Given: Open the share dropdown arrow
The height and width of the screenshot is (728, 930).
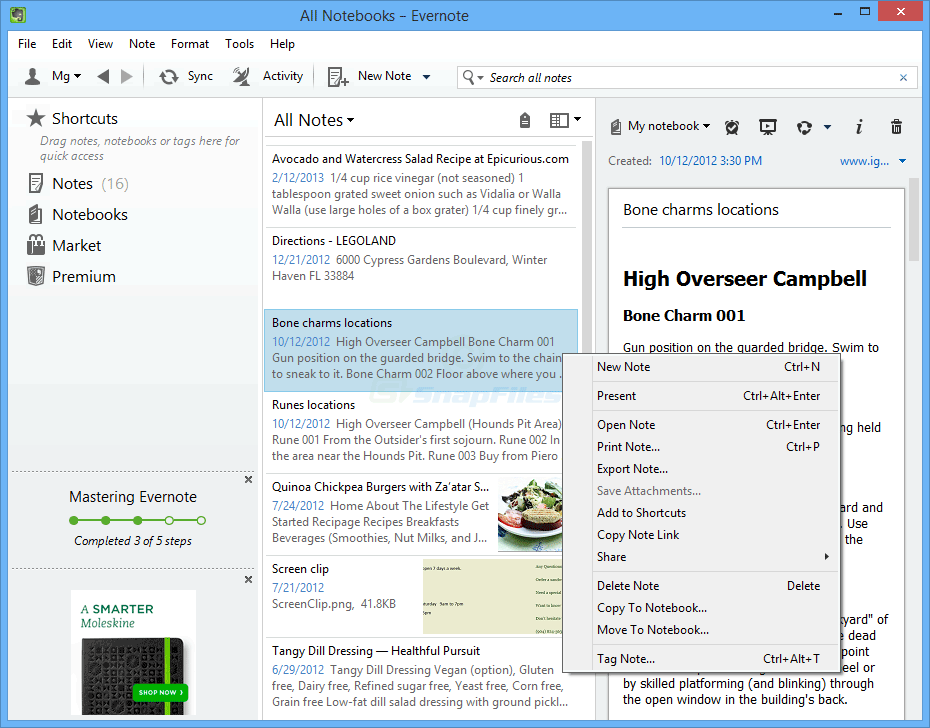Looking at the screenshot, I should point(827,127).
